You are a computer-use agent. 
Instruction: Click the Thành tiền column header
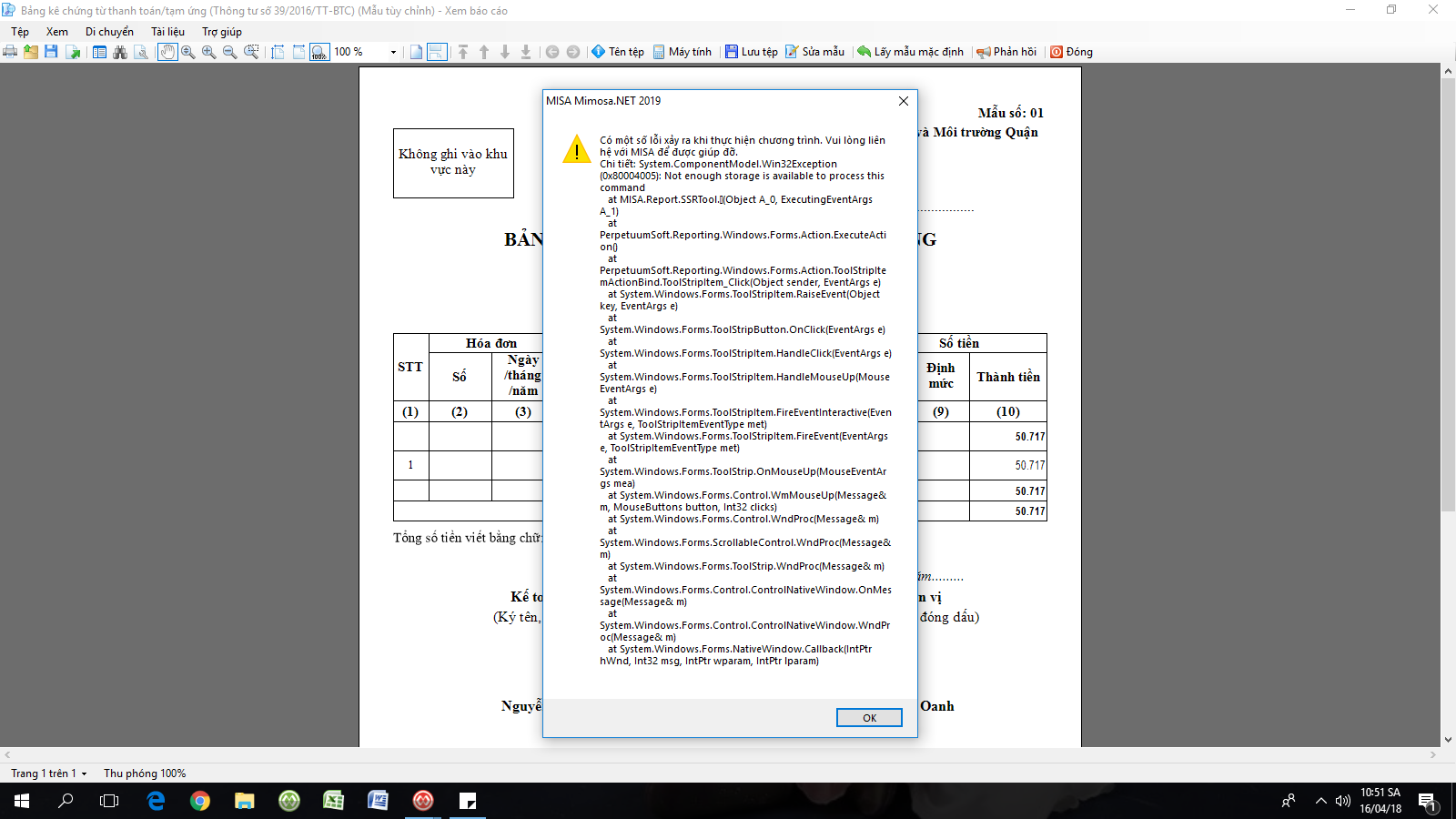pyautogui.click(x=1008, y=377)
